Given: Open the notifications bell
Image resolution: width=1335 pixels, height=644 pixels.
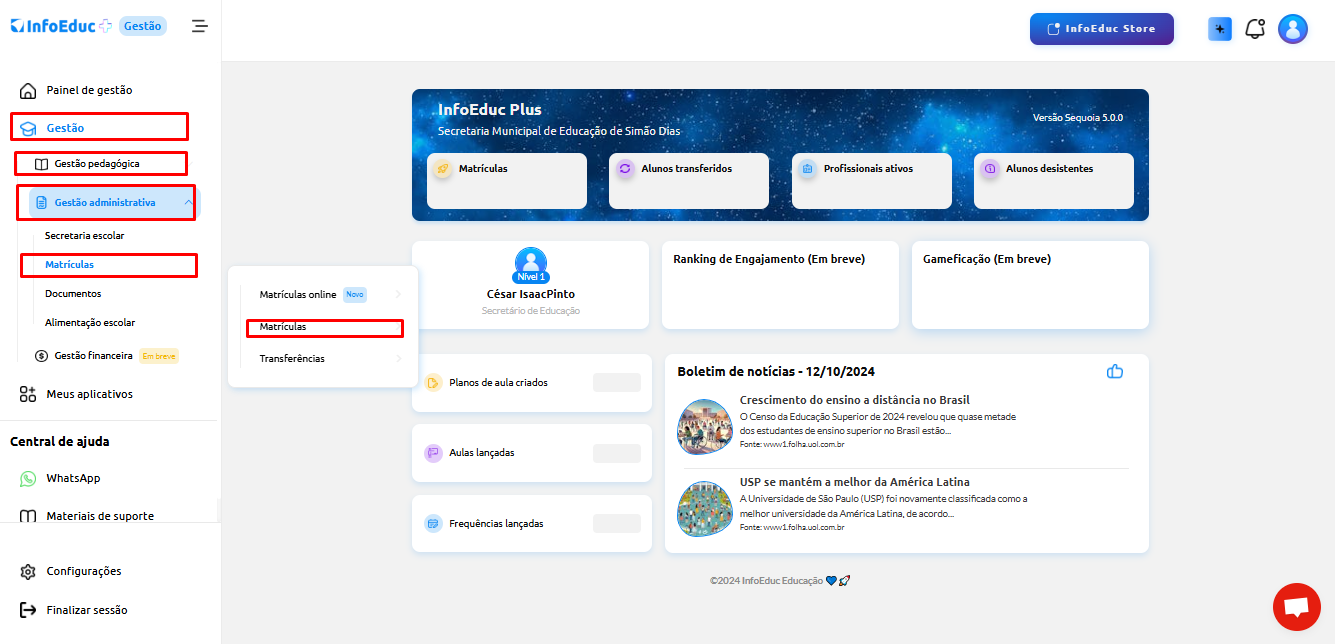Looking at the screenshot, I should click(x=1255, y=29).
